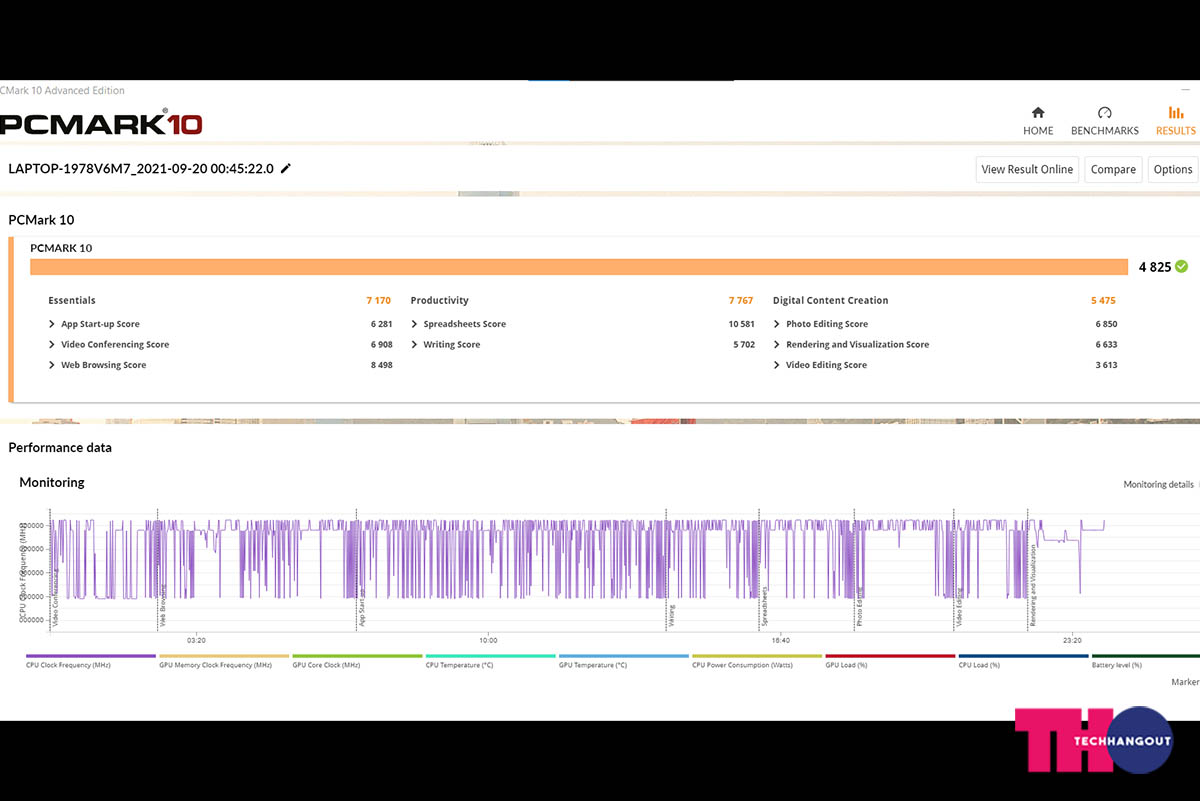Click Video Editing value 3 613
The image size is (1200, 801).
[x=1106, y=365]
